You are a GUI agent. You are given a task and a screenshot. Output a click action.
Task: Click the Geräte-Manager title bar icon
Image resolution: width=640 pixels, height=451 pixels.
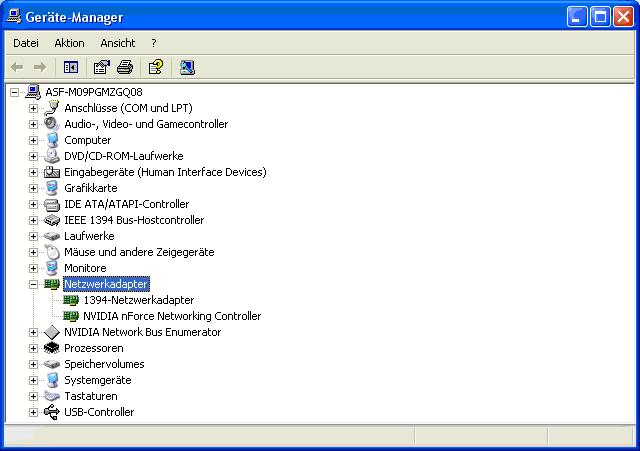tap(14, 17)
